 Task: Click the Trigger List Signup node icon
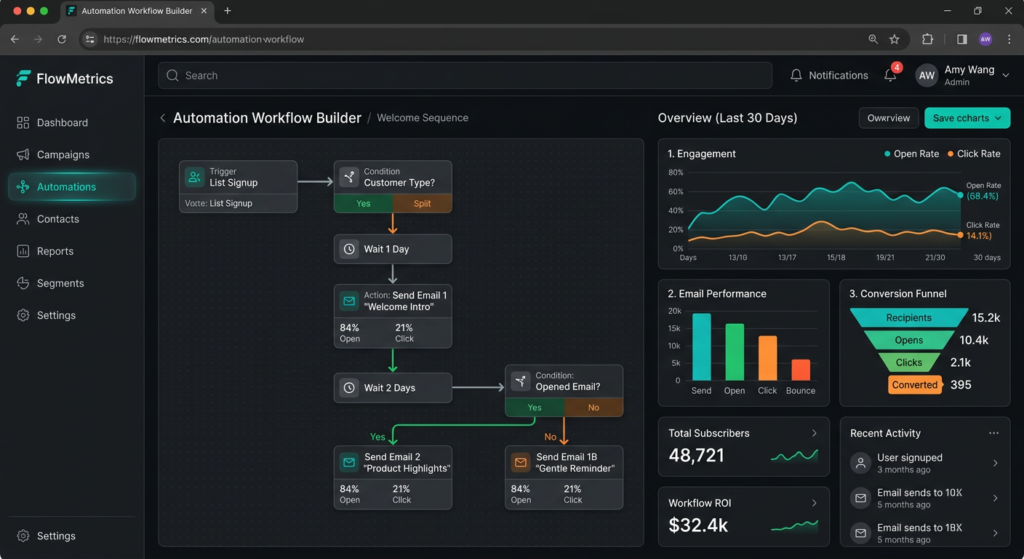(194, 177)
